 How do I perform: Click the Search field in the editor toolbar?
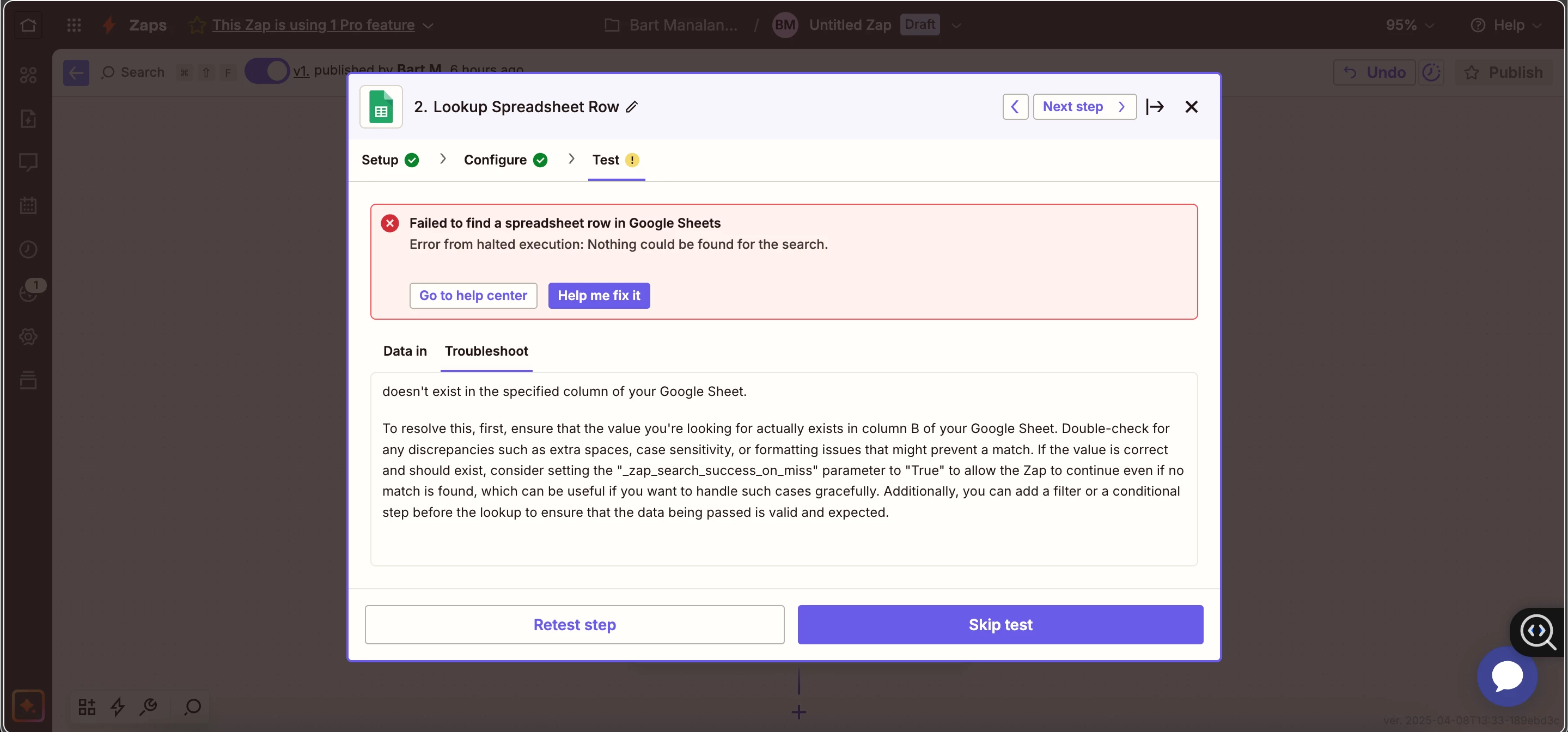coord(134,72)
